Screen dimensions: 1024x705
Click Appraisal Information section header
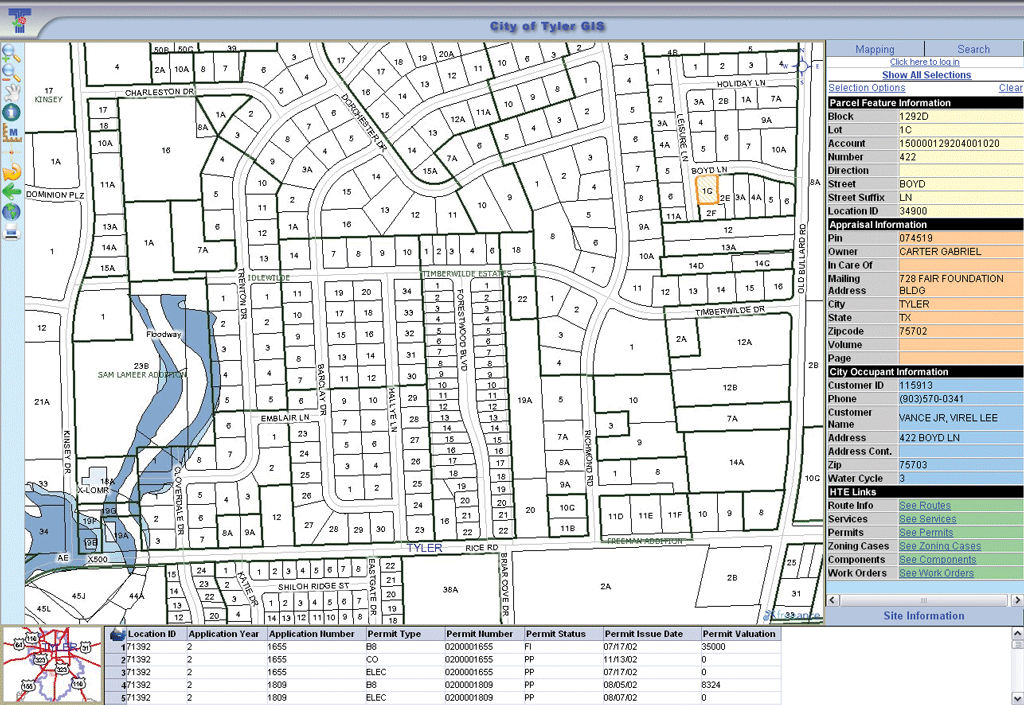tap(925, 225)
